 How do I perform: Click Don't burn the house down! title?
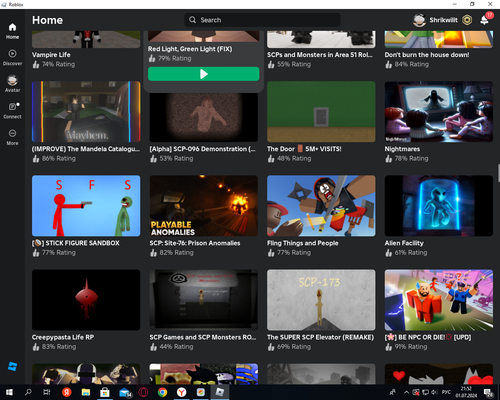[x=427, y=55]
